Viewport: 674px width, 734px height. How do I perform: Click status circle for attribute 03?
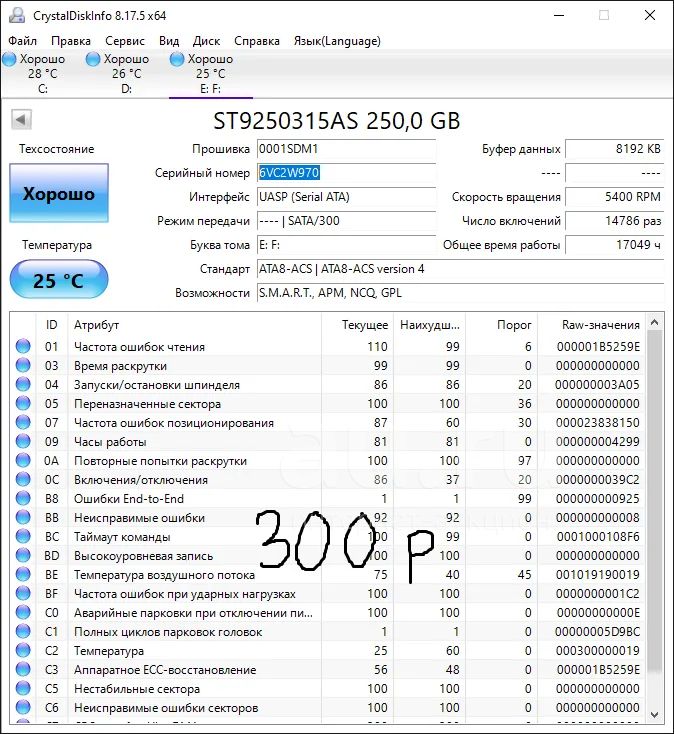(23, 366)
